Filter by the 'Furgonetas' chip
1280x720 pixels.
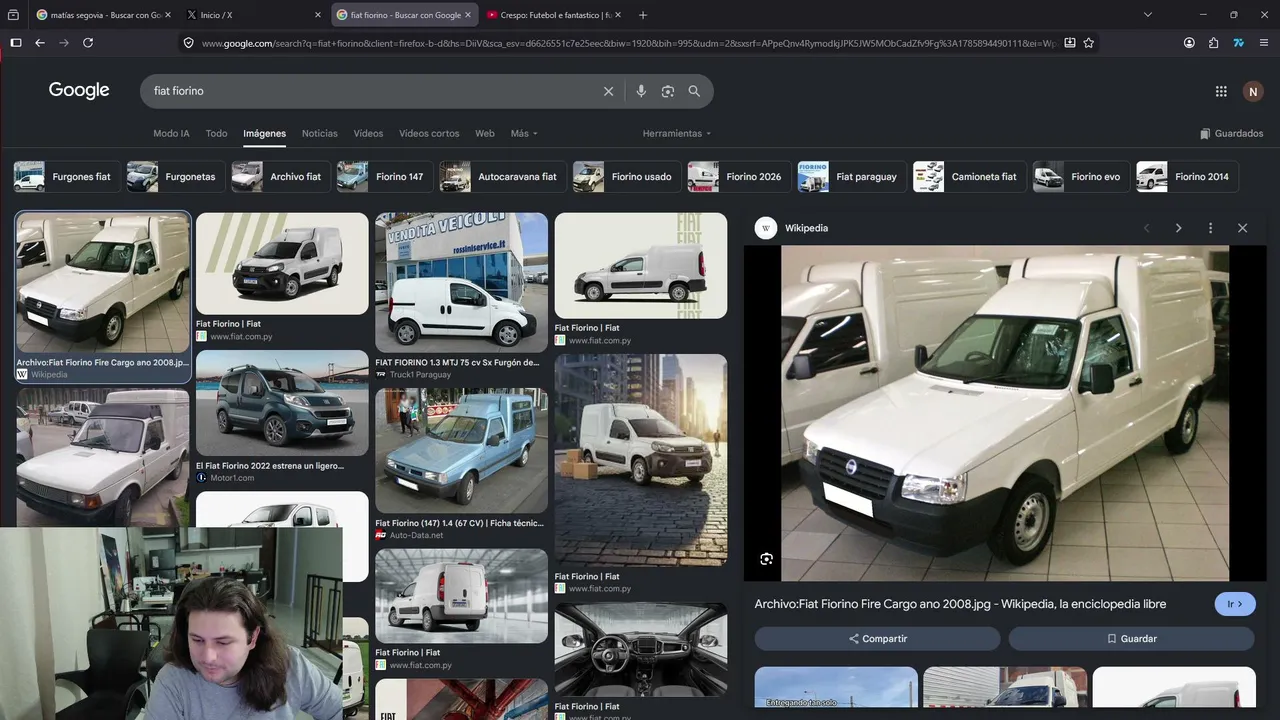175,177
